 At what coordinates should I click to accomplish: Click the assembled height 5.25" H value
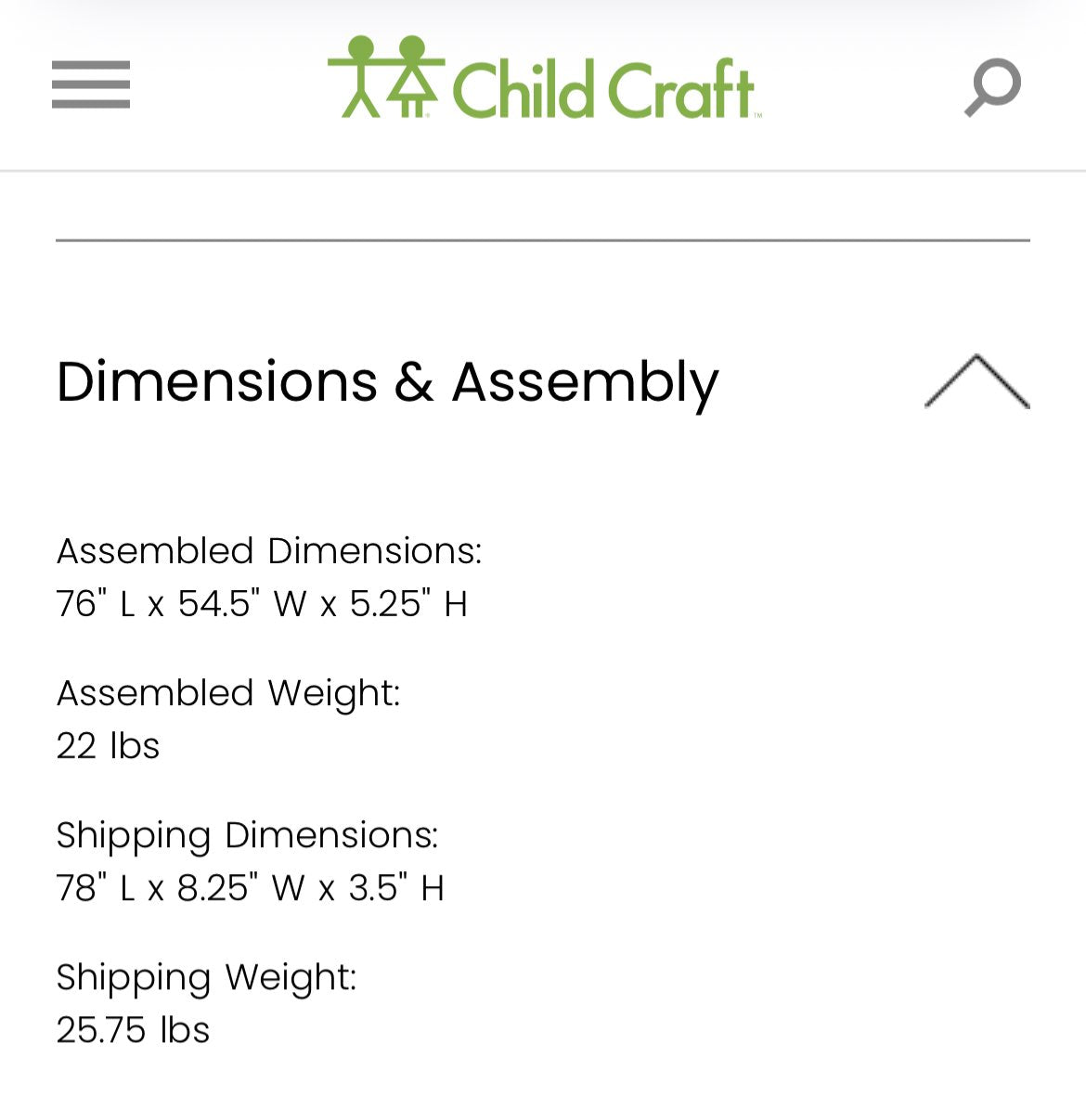(408, 604)
